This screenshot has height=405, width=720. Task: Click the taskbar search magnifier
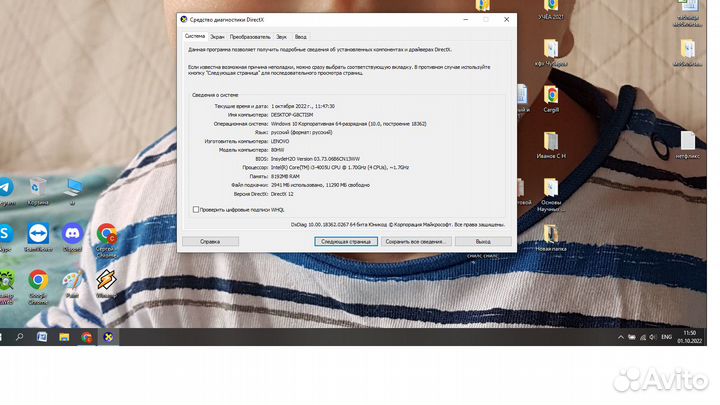[19, 337]
